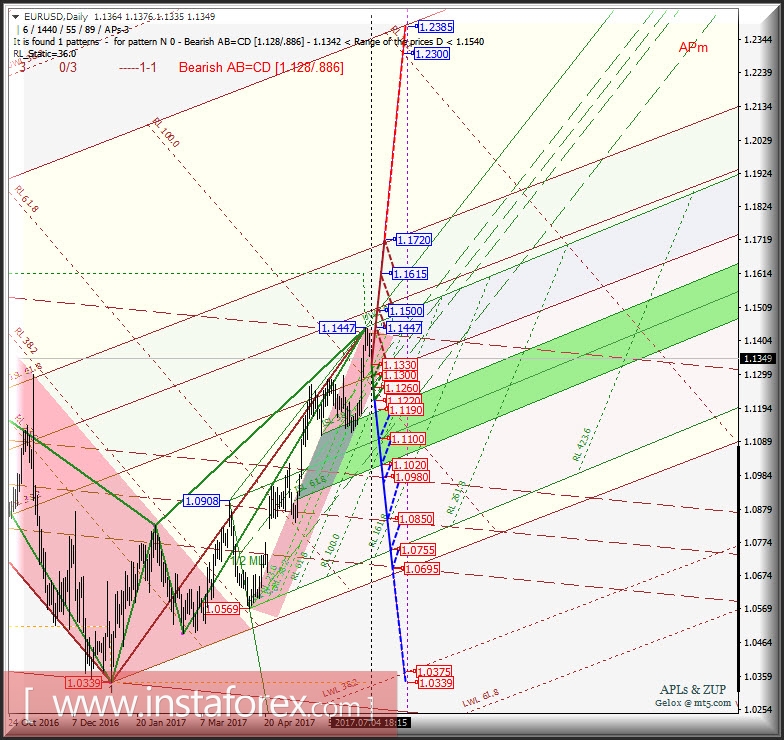
Task: Click the 1.1190 red price label
Action: coord(406,410)
